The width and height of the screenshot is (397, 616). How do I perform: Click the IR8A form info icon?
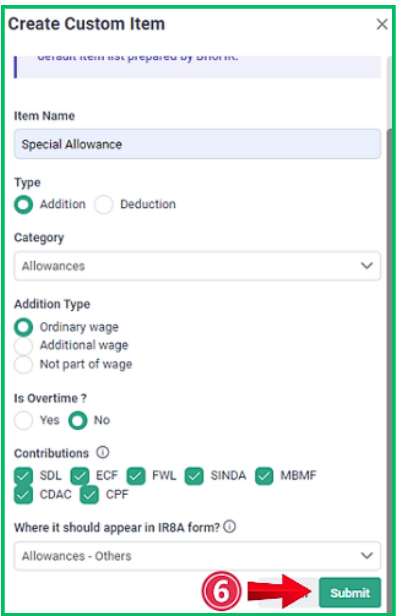point(230,526)
